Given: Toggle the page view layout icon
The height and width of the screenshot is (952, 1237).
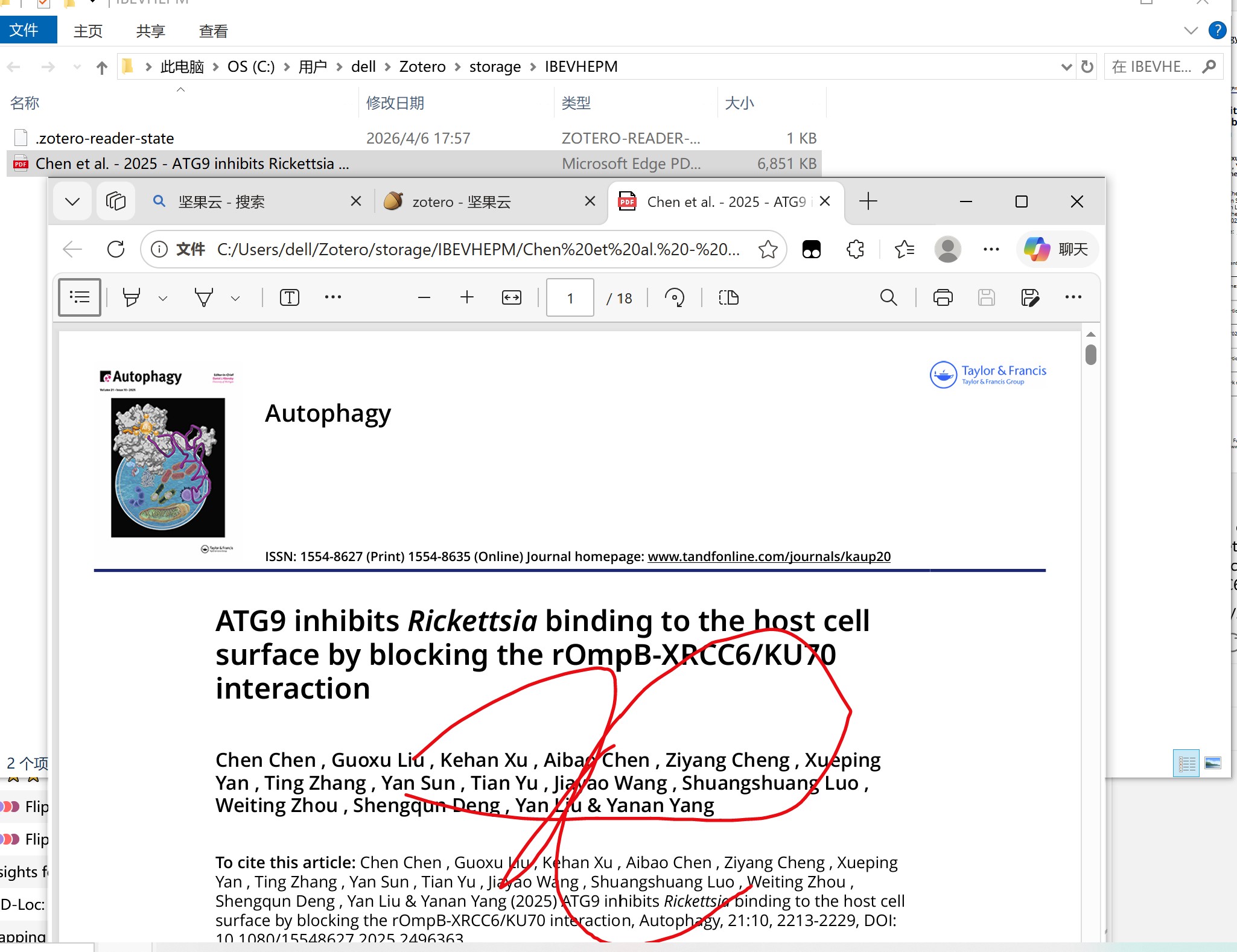Looking at the screenshot, I should coord(728,297).
